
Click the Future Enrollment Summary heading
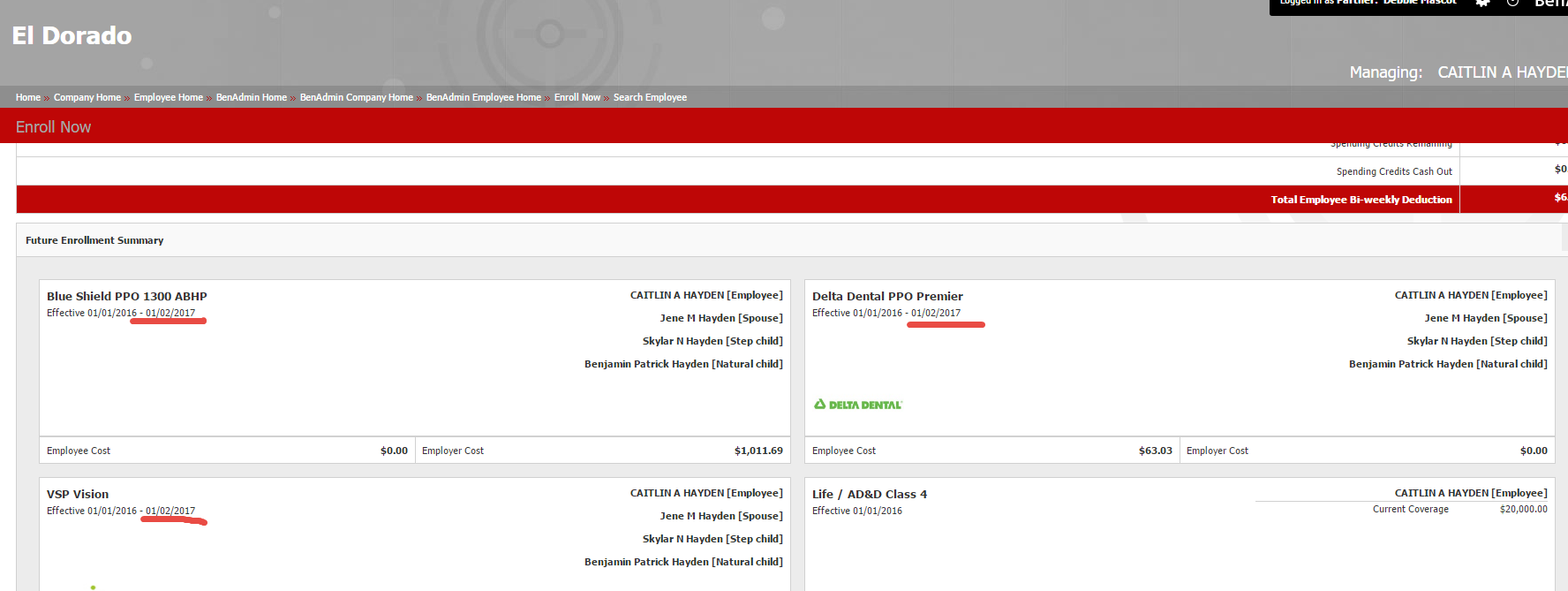(x=94, y=240)
